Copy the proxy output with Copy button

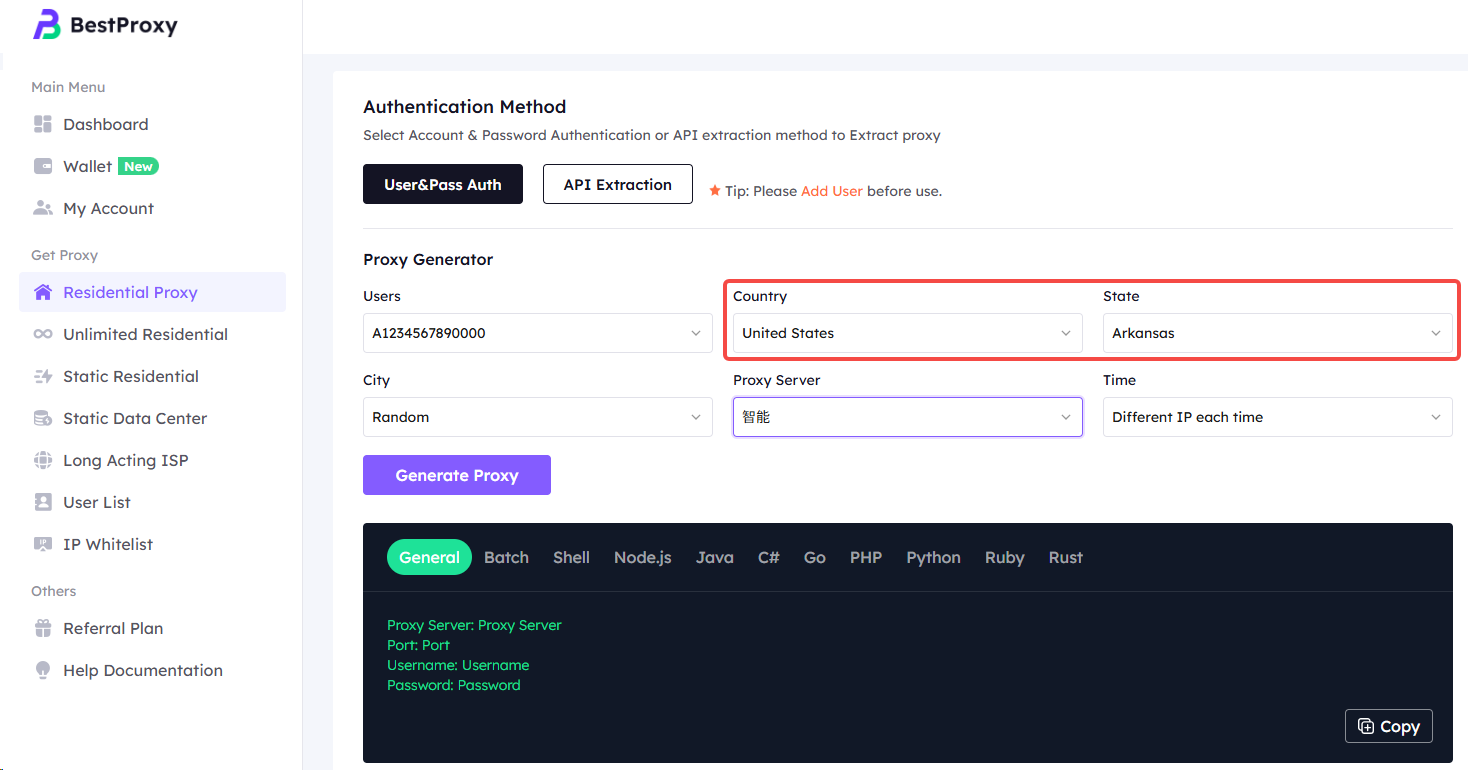[1388, 727]
